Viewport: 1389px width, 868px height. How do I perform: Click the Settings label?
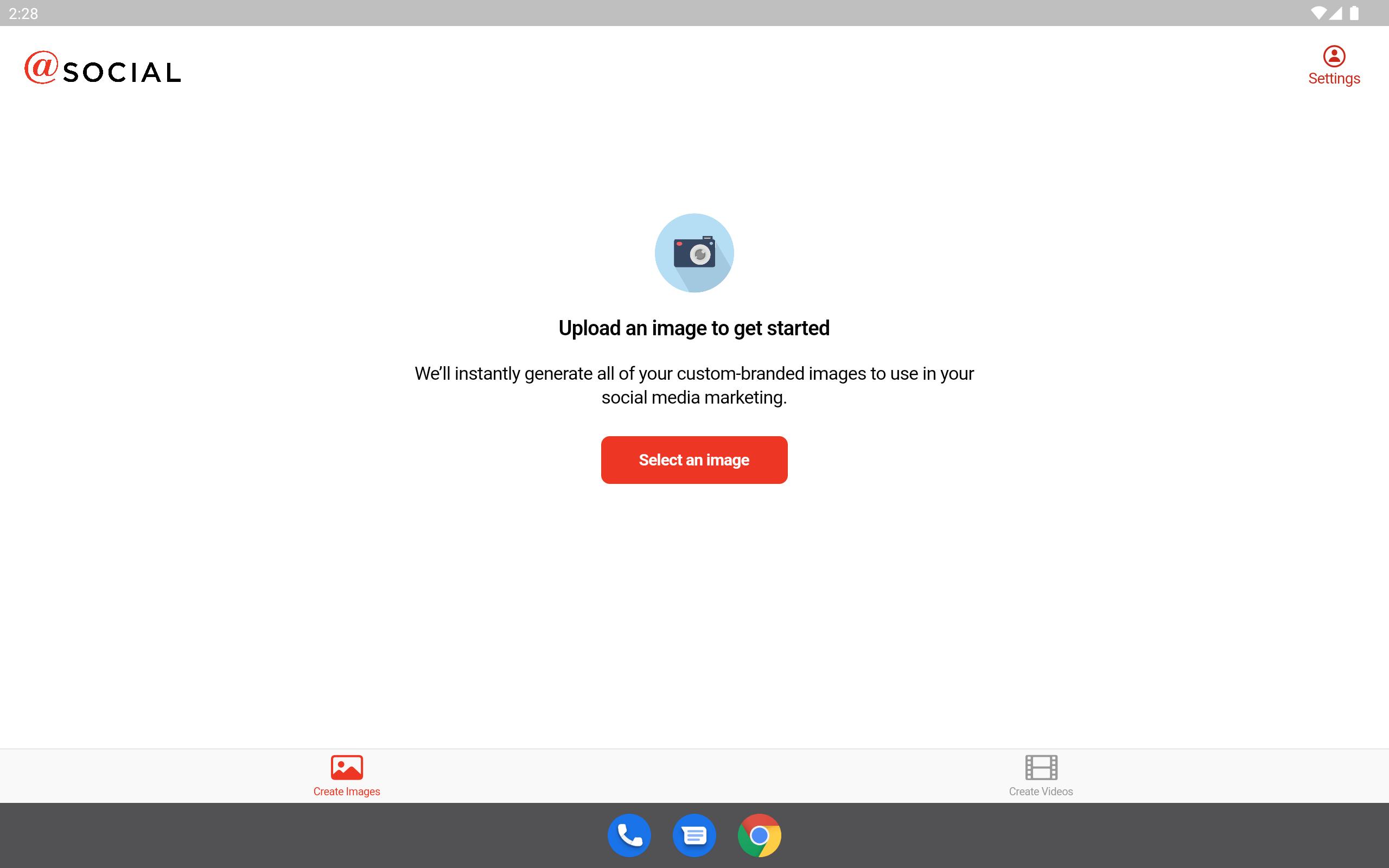click(1334, 79)
